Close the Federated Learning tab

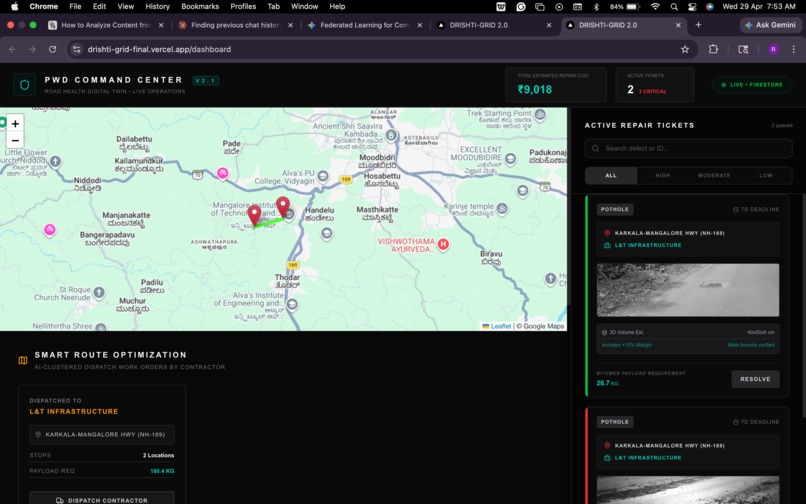419,25
